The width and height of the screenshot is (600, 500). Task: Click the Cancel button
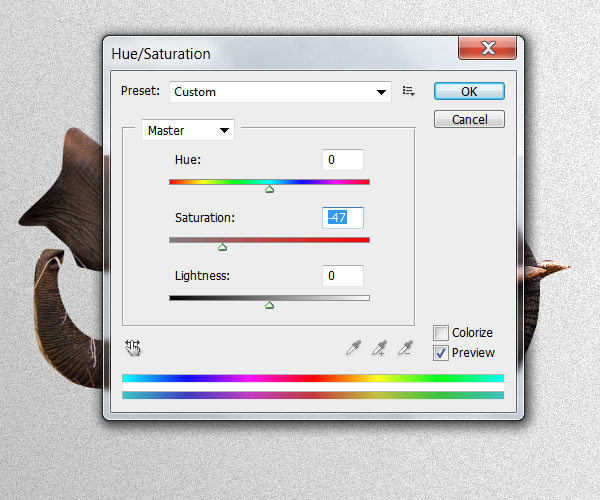(469, 119)
